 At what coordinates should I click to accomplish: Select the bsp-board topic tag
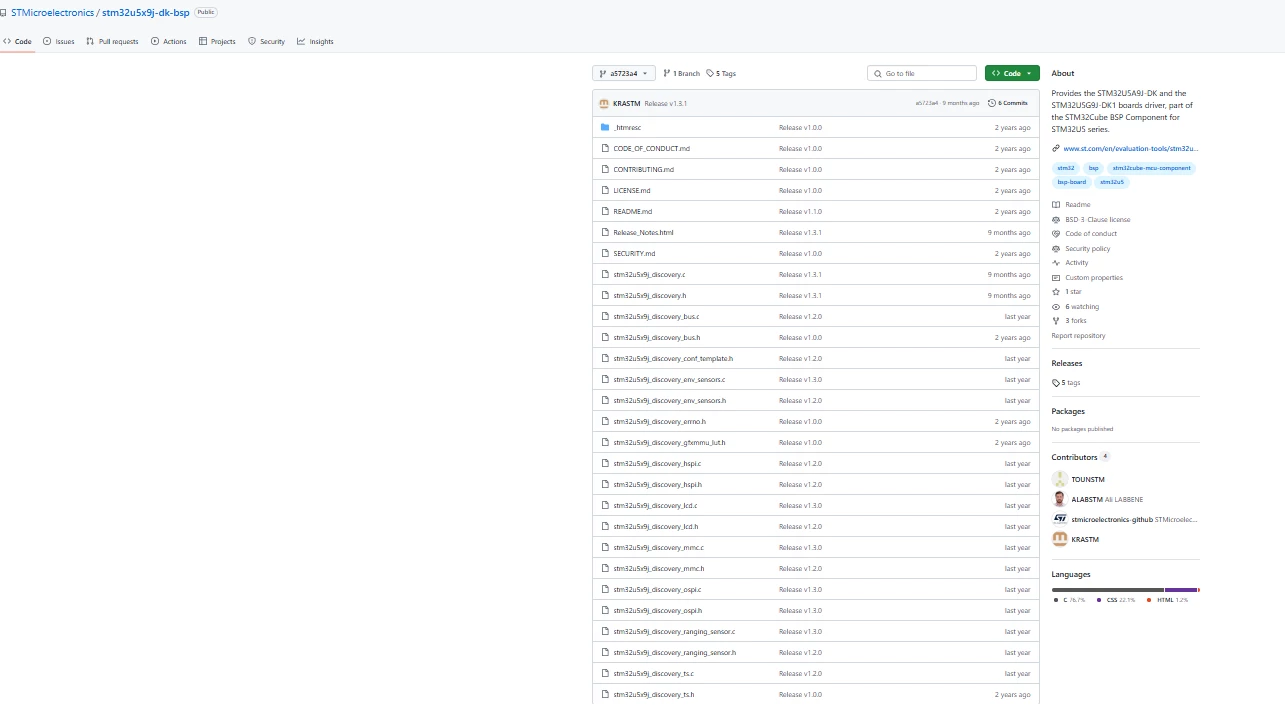click(1071, 182)
